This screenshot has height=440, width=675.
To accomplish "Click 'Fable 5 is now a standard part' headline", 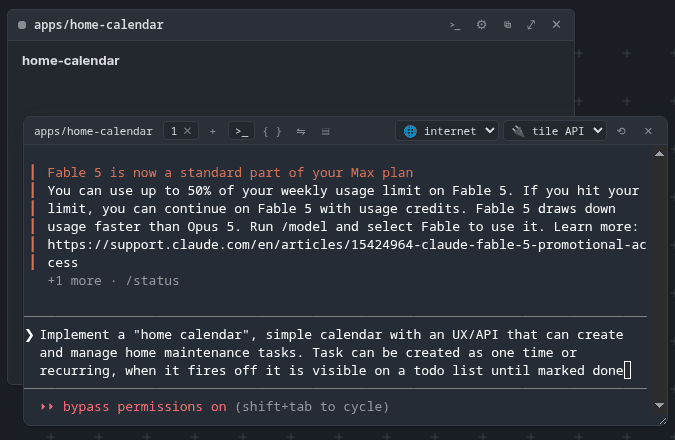I will click(x=230, y=173).
